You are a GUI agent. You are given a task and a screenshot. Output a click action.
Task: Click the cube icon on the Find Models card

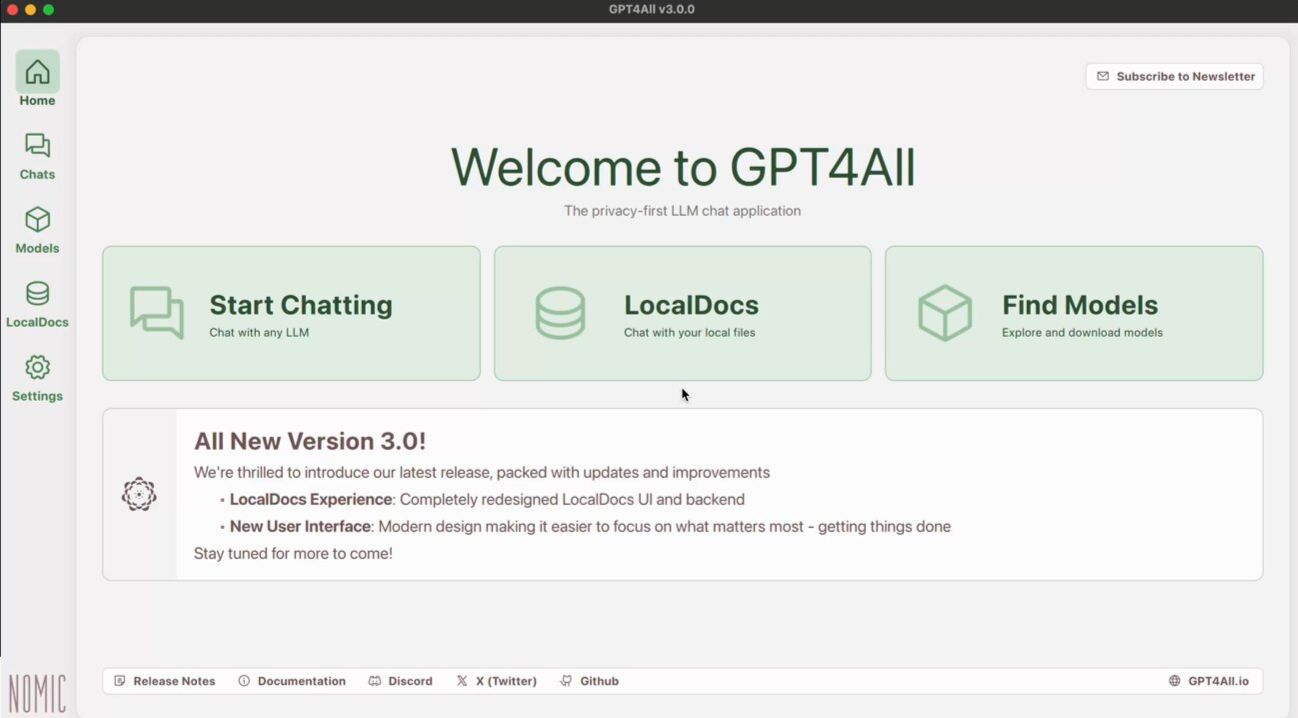click(x=944, y=313)
